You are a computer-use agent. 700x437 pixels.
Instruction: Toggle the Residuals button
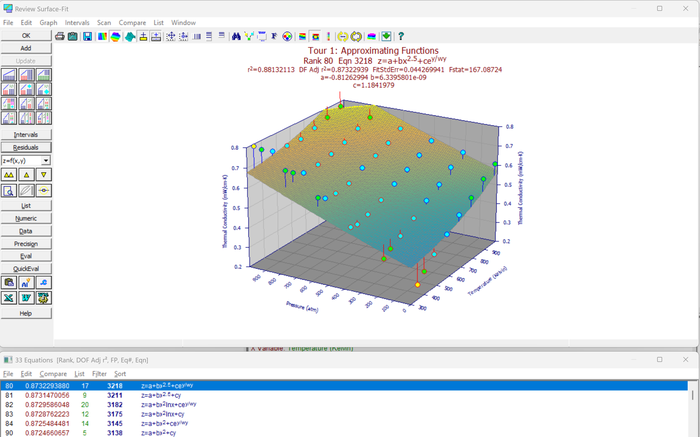point(26,147)
